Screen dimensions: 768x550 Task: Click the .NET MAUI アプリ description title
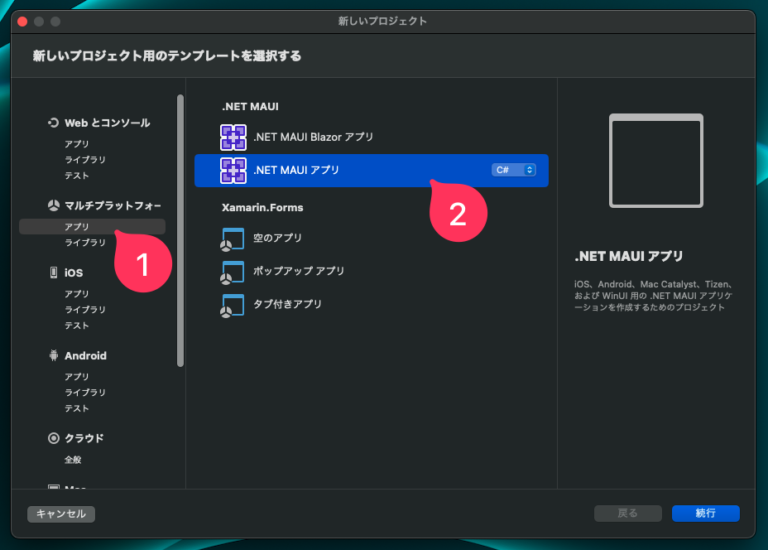tap(629, 256)
